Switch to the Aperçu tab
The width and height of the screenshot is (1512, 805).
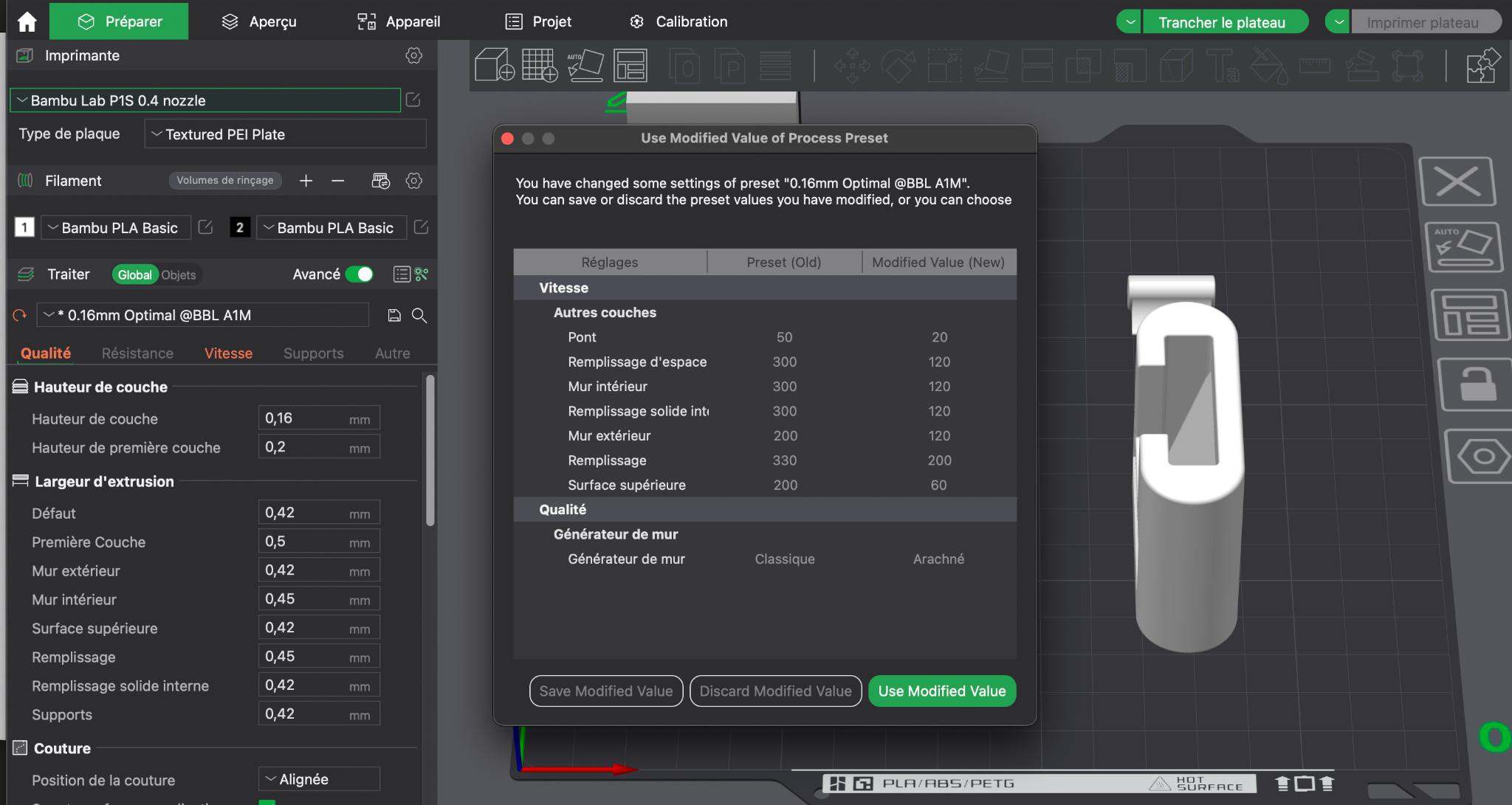(x=259, y=21)
